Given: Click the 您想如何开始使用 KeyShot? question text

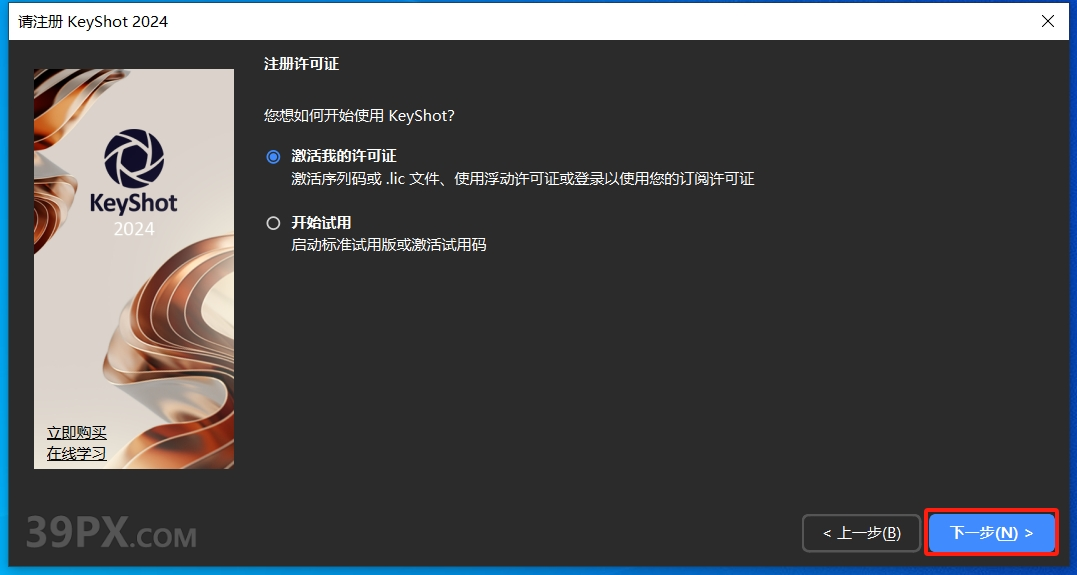Looking at the screenshot, I should pos(359,116).
